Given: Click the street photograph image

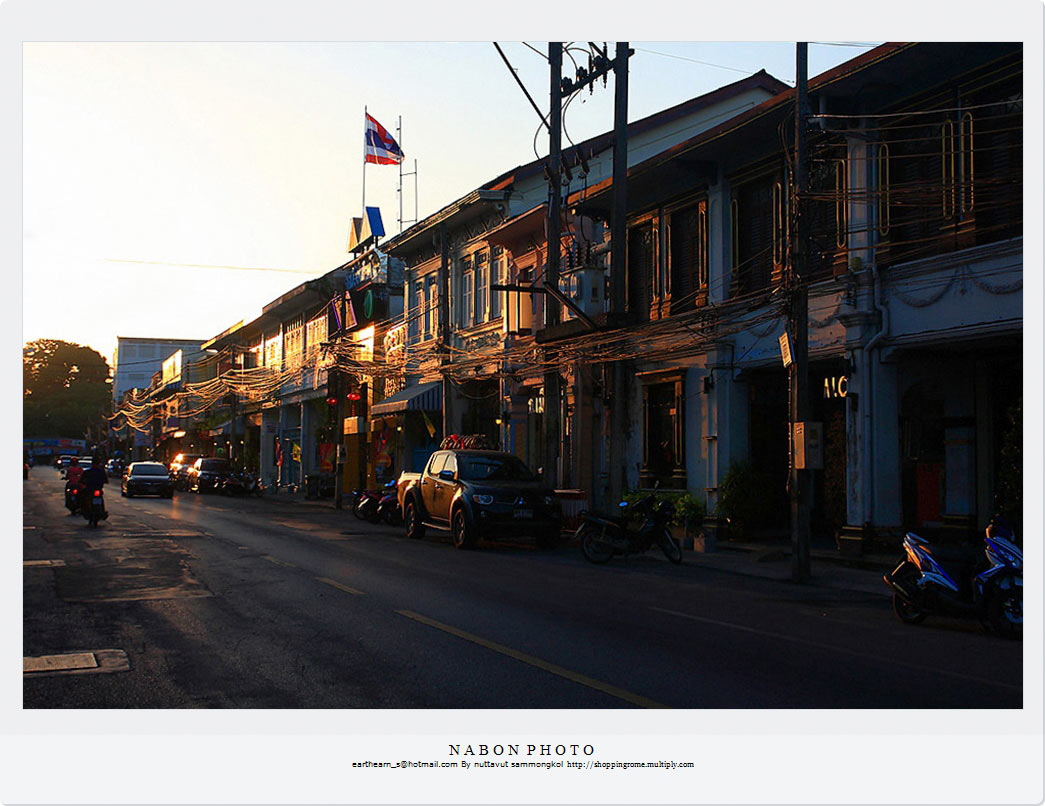Looking at the screenshot, I should pyautogui.click(x=522, y=375).
